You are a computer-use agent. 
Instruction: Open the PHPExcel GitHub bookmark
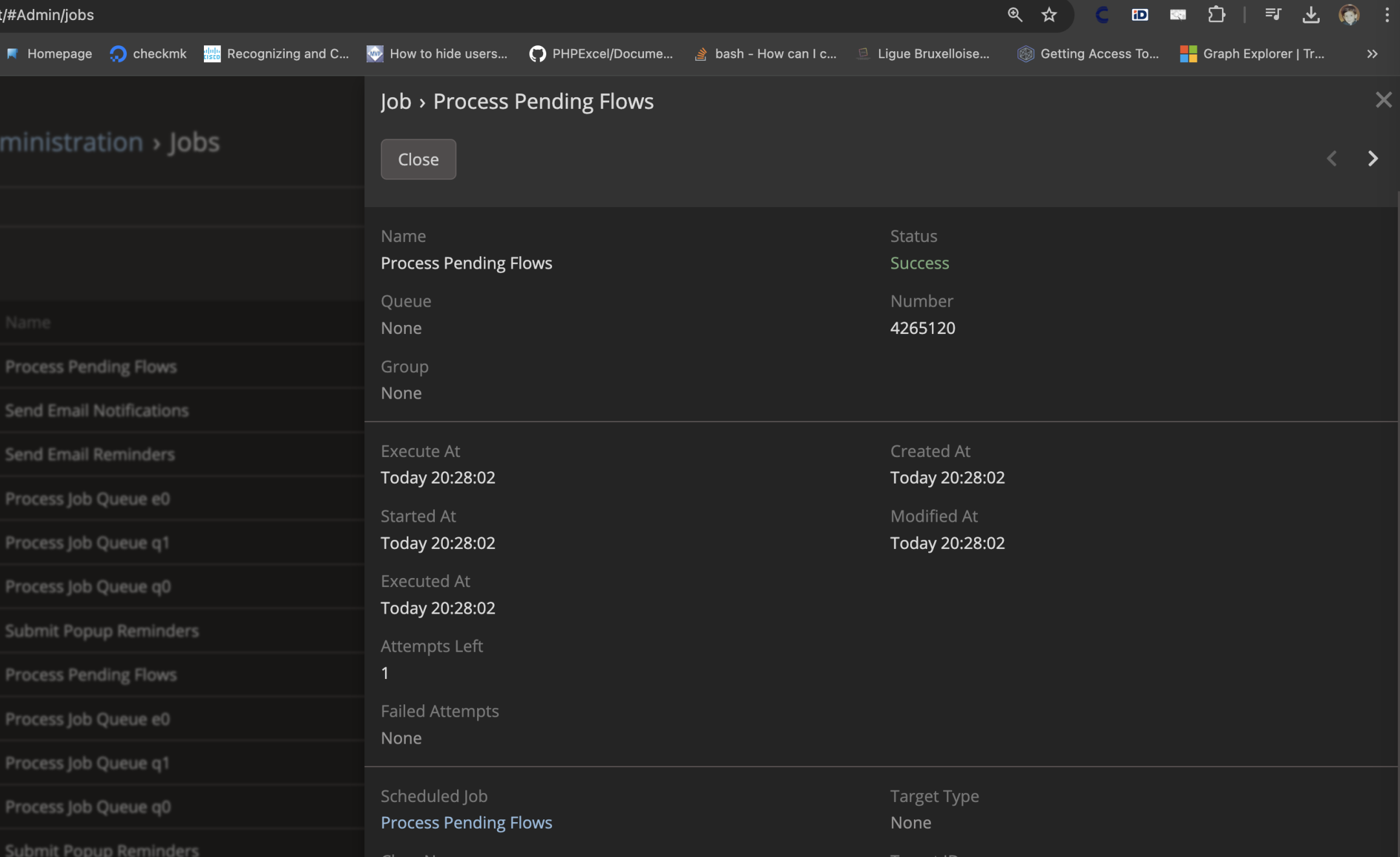pyautogui.click(x=601, y=54)
